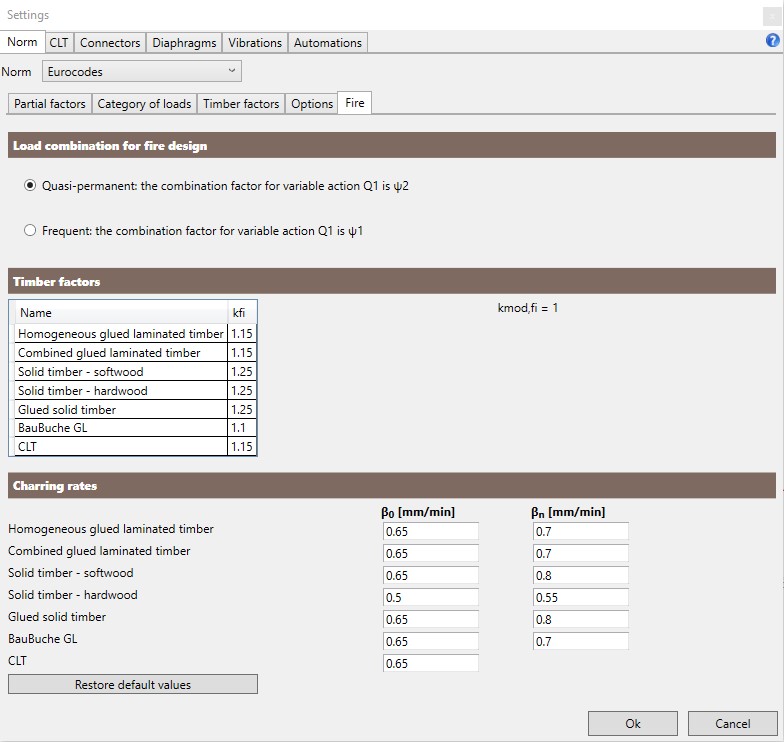Select 'Glued solid timber' table row name
Viewport: 784px width, 742px height.
[121, 410]
